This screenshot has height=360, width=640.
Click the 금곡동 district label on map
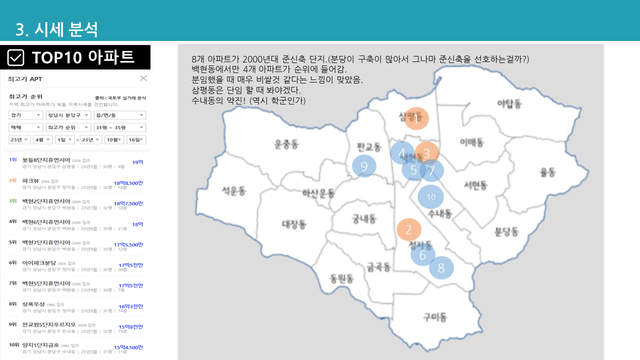point(378,267)
